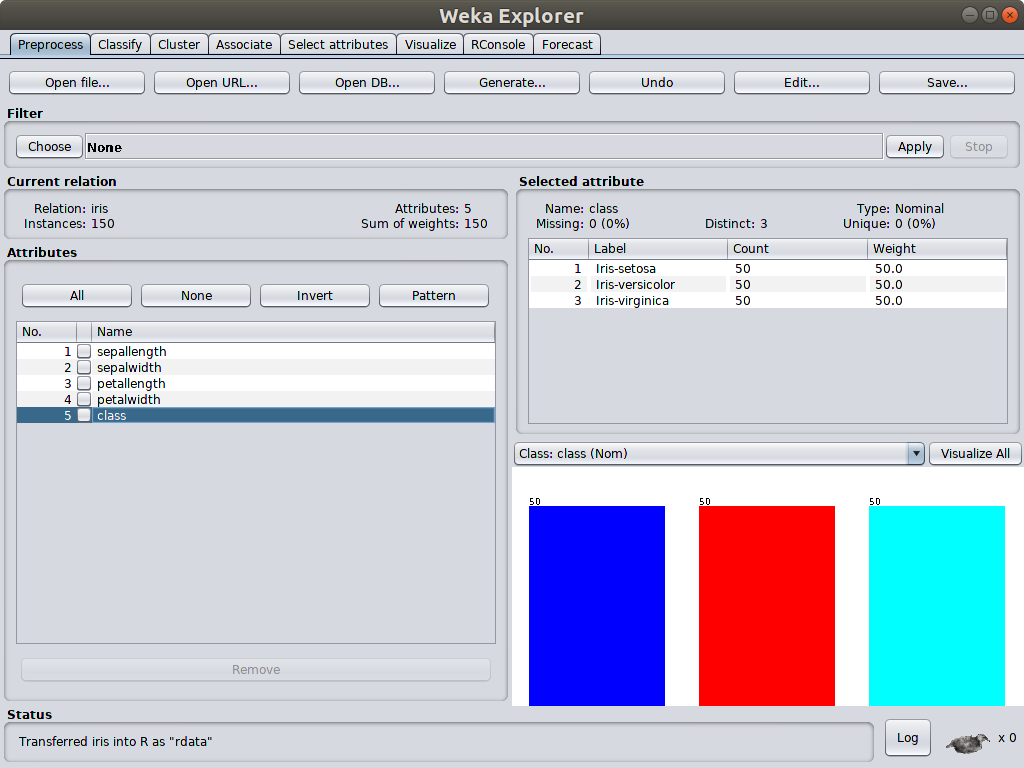Select the Iris-setosa label row
The height and width of the screenshot is (768, 1024).
click(x=768, y=268)
